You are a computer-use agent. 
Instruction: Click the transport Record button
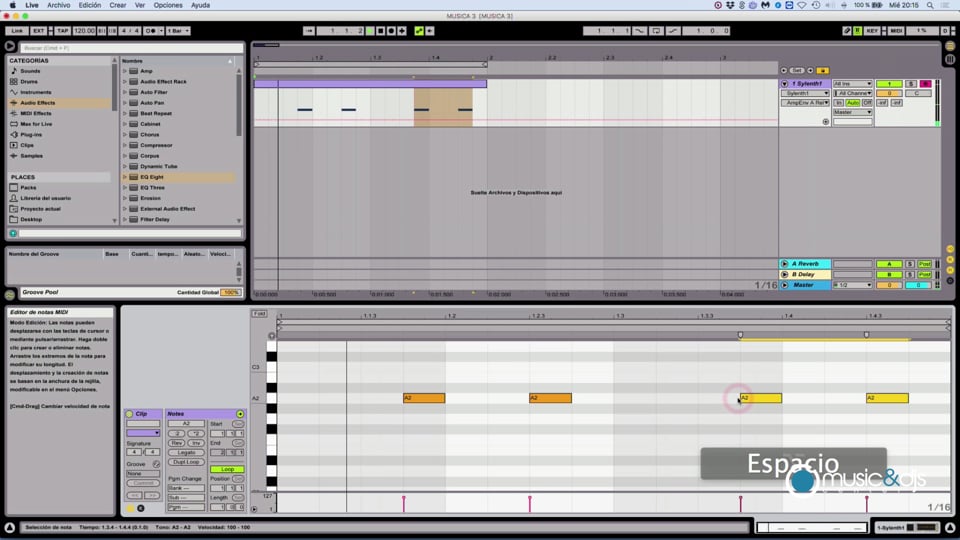point(391,31)
